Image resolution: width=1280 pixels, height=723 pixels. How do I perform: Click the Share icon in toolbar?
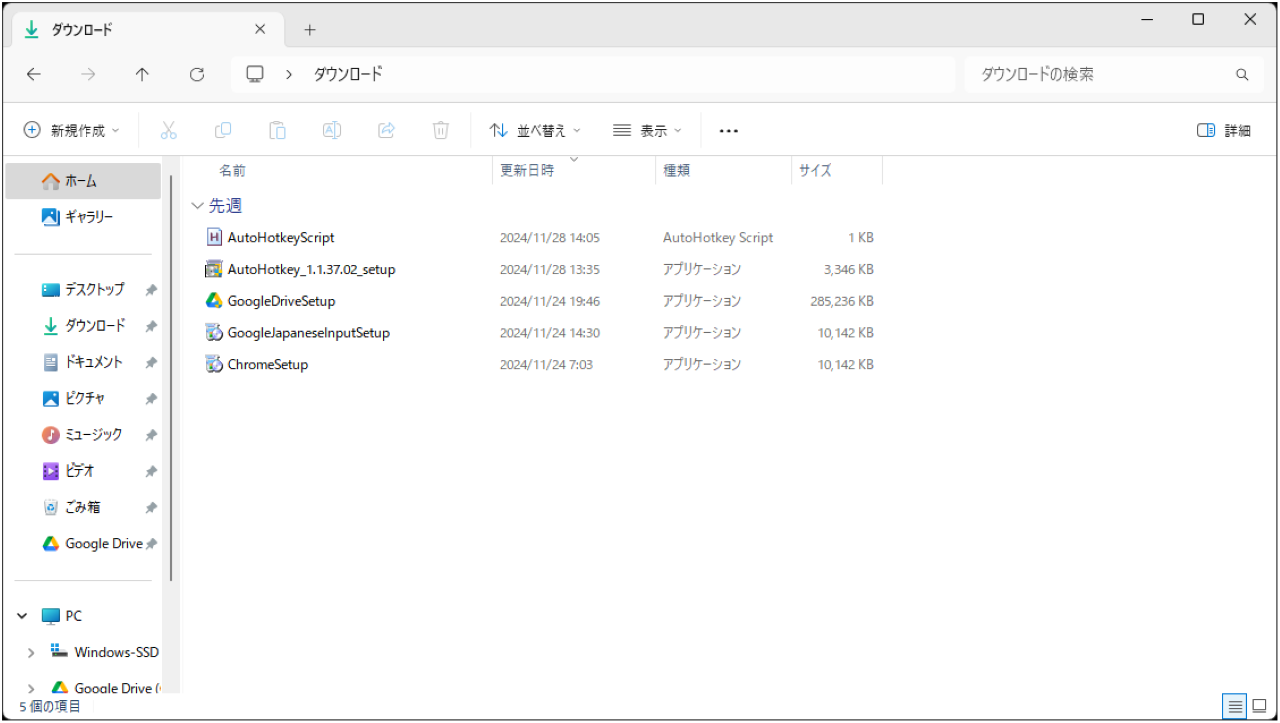(x=386, y=130)
